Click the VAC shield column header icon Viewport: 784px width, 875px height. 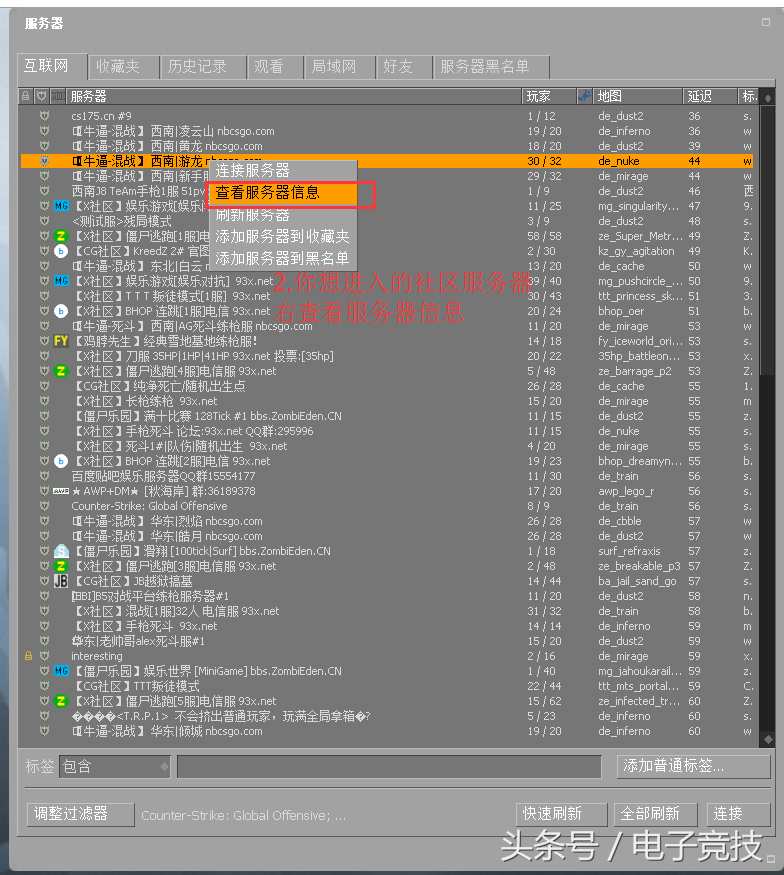[x=42, y=96]
